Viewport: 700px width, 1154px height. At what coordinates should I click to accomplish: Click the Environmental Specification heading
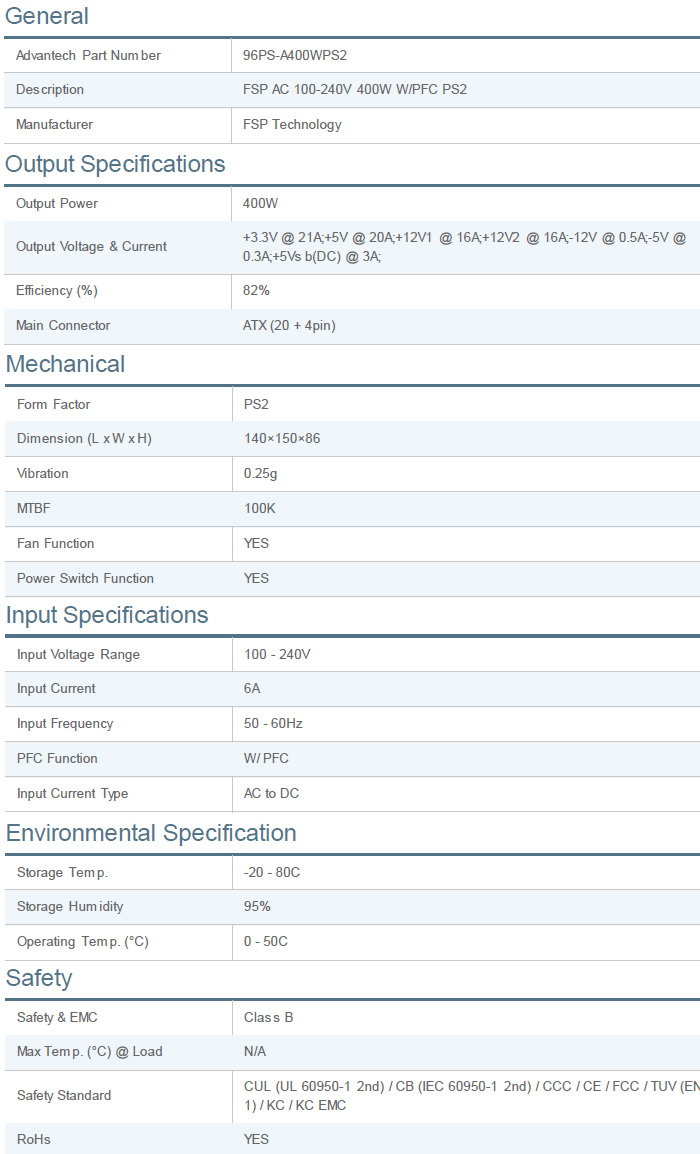click(151, 833)
